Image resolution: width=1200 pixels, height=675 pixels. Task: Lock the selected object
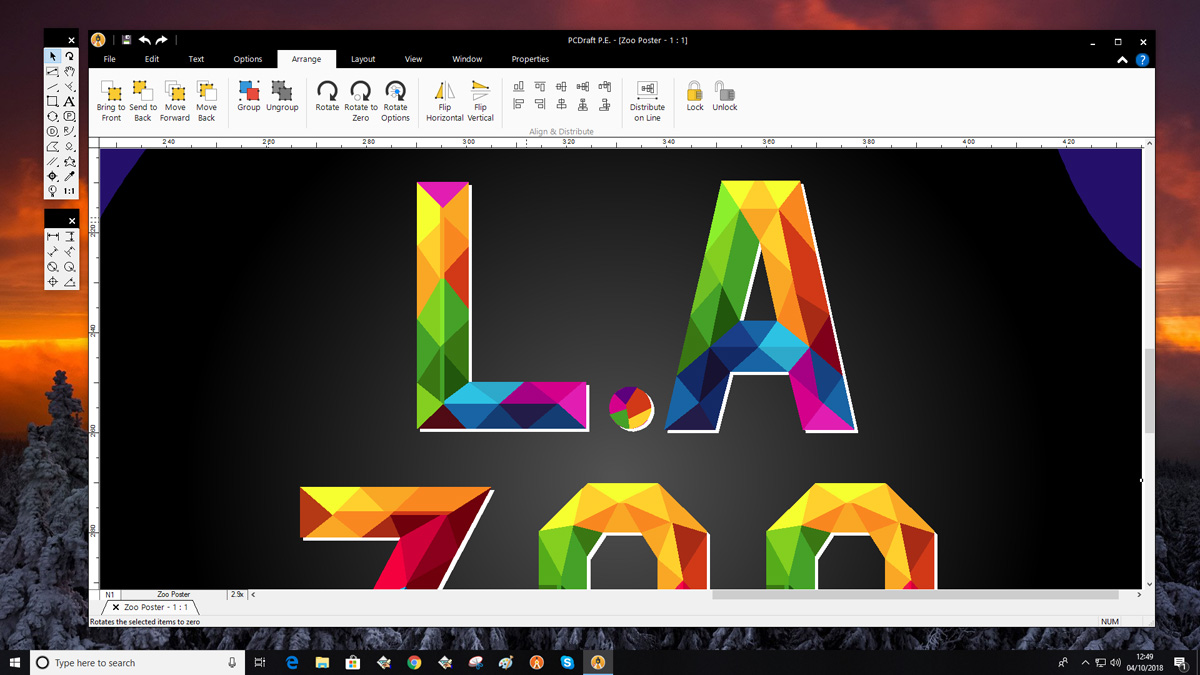tap(695, 96)
